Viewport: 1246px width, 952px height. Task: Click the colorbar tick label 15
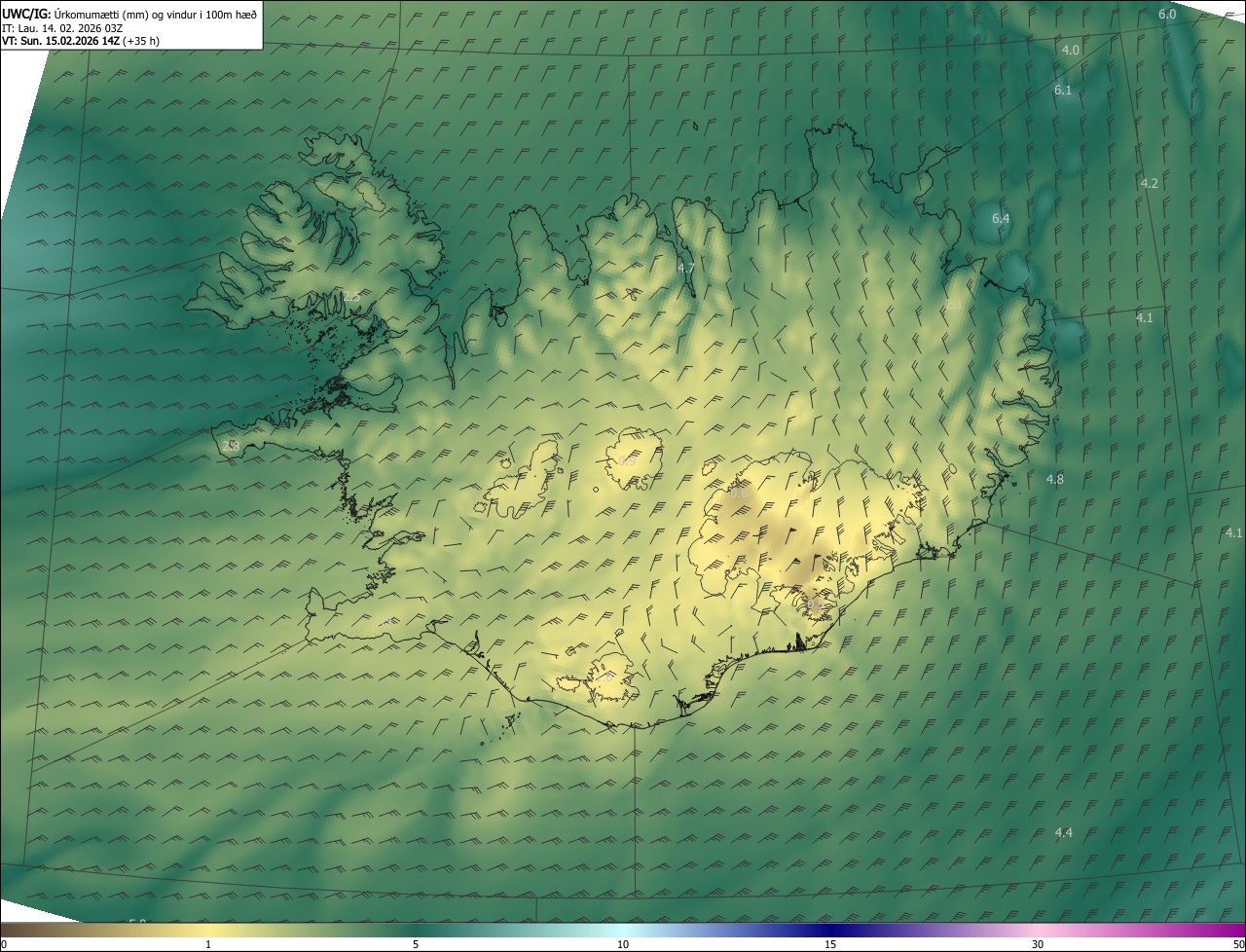tap(830, 944)
